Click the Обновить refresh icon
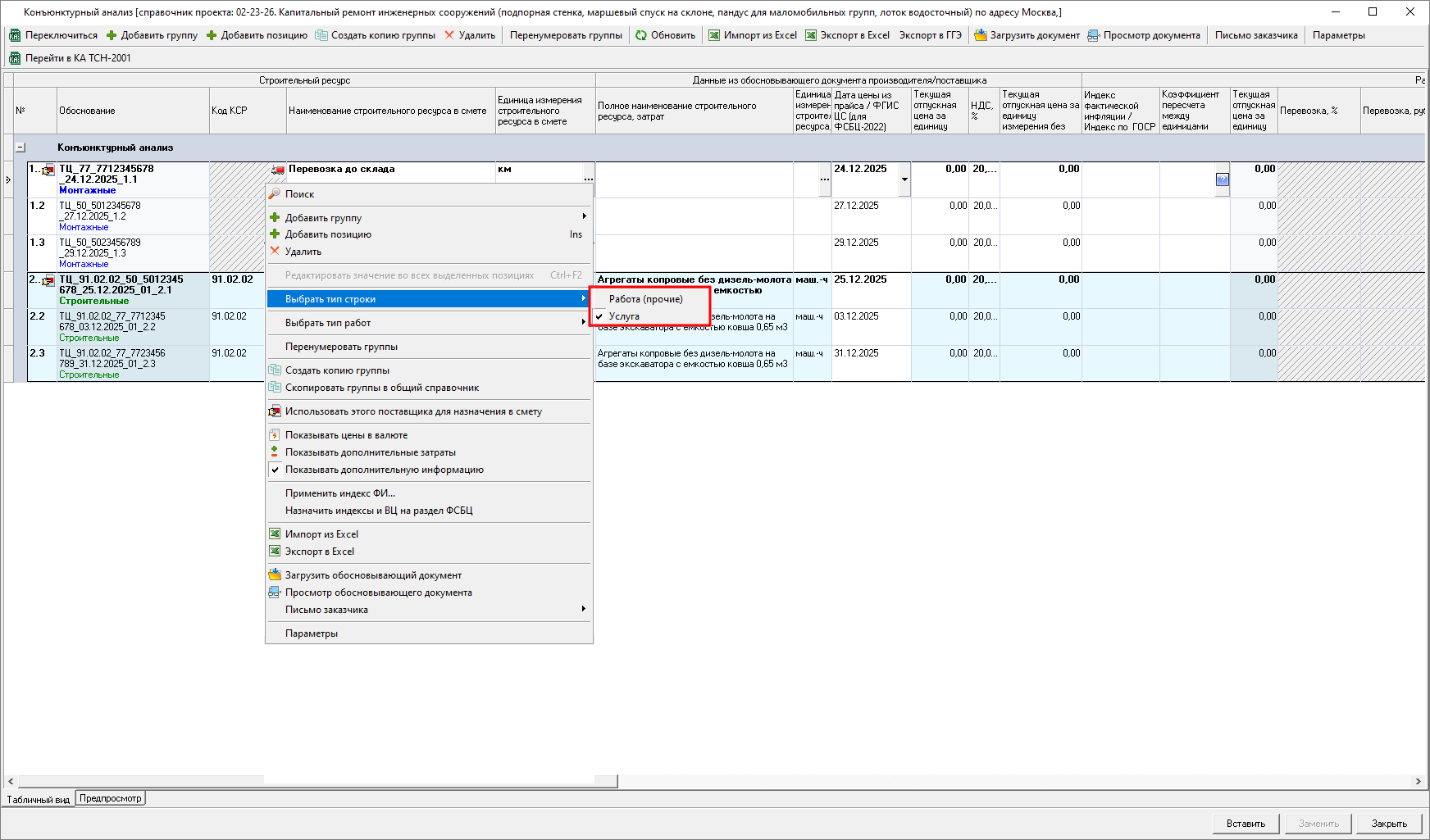The height and width of the screenshot is (840, 1430). pos(641,35)
